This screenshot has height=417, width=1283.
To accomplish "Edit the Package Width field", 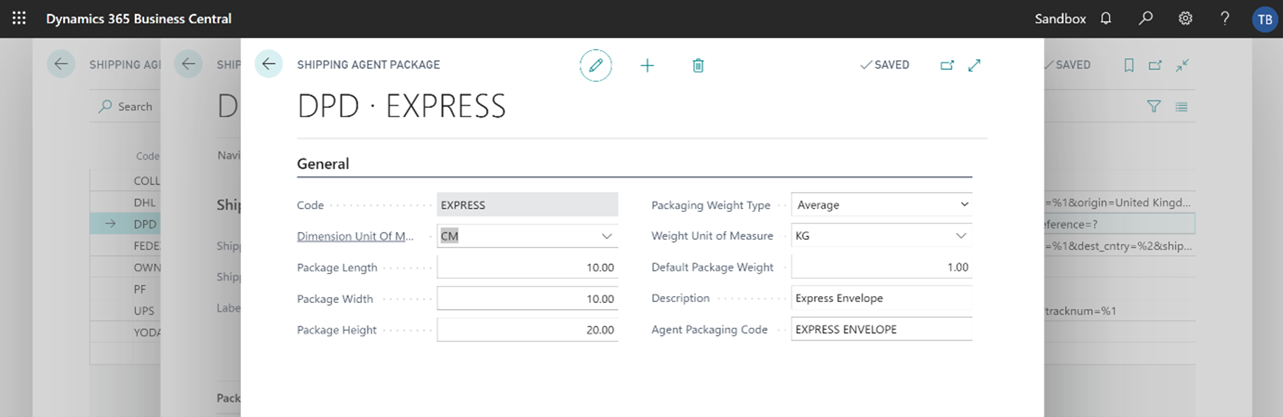I will click(x=527, y=299).
